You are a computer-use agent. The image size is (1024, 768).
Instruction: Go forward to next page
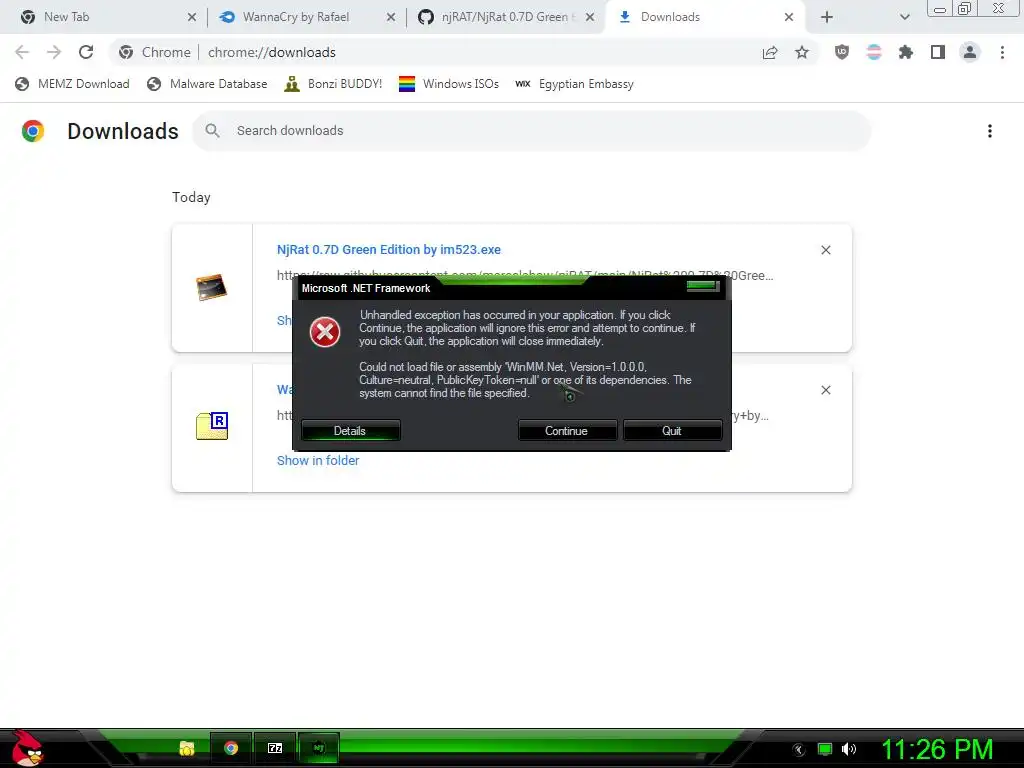coord(54,52)
